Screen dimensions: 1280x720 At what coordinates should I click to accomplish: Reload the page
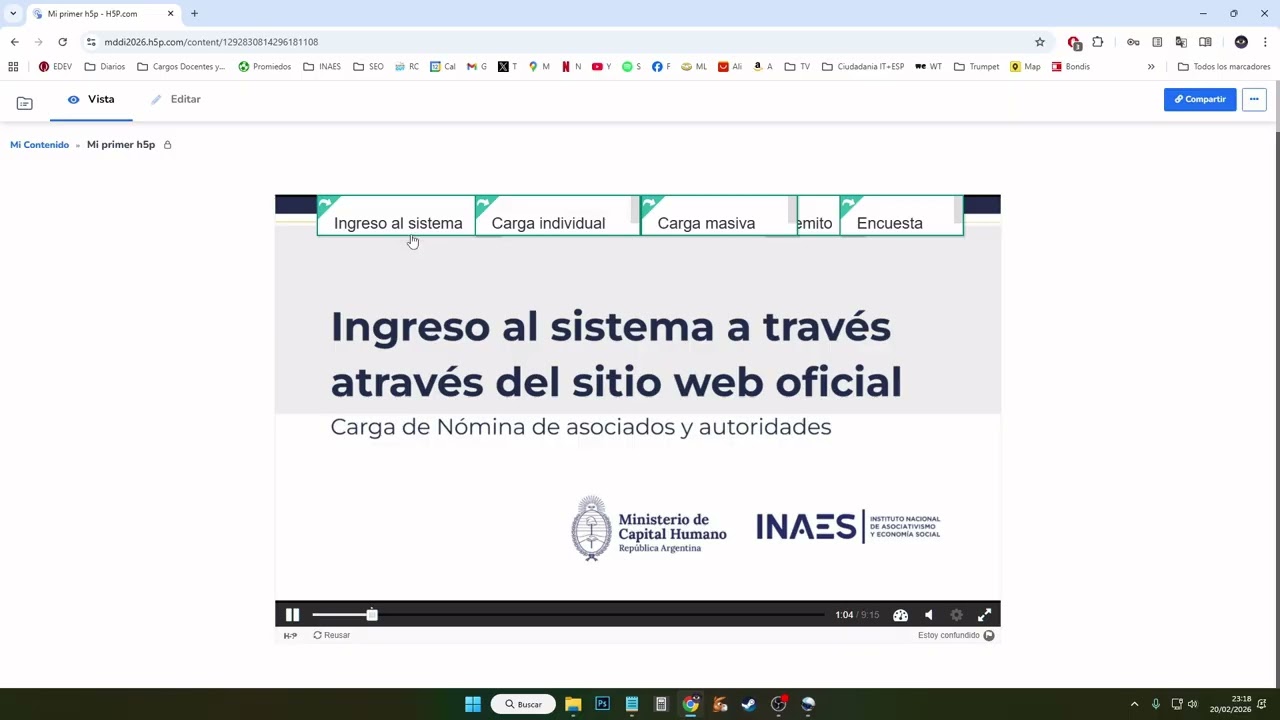(62, 42)
